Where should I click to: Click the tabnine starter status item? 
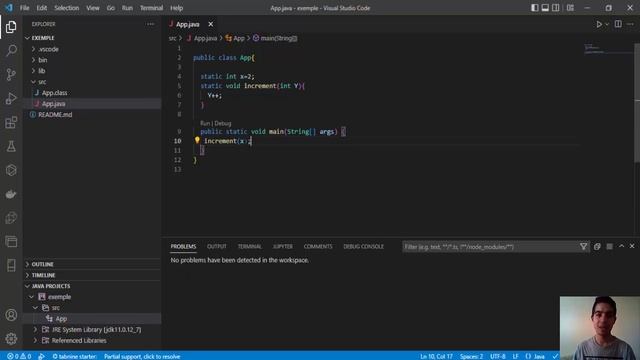[x=75, y=356]
